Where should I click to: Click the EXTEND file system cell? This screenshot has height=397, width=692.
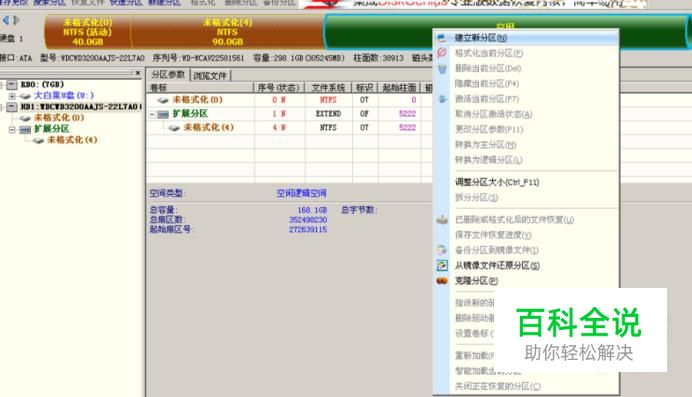point(328,114)
